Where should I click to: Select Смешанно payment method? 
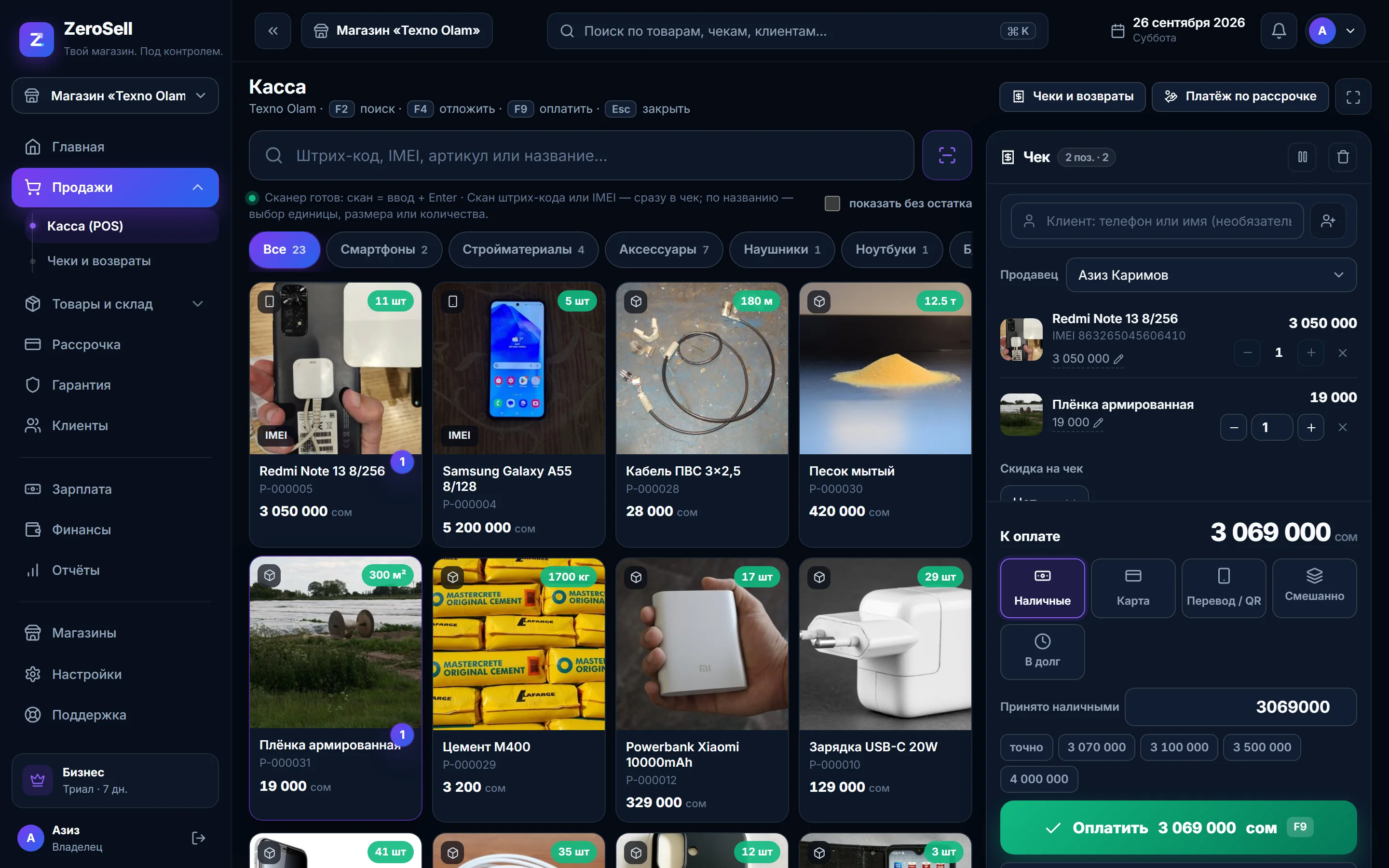1314,588
